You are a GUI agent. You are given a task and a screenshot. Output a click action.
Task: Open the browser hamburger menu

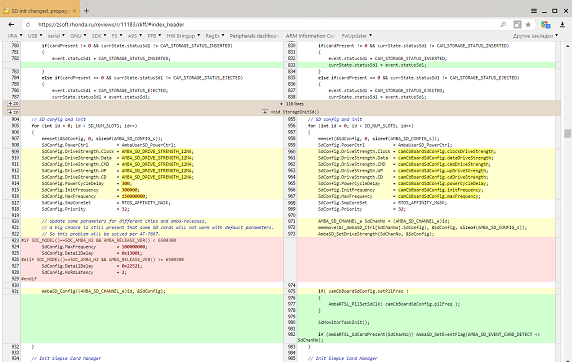[x=534, y=11]
